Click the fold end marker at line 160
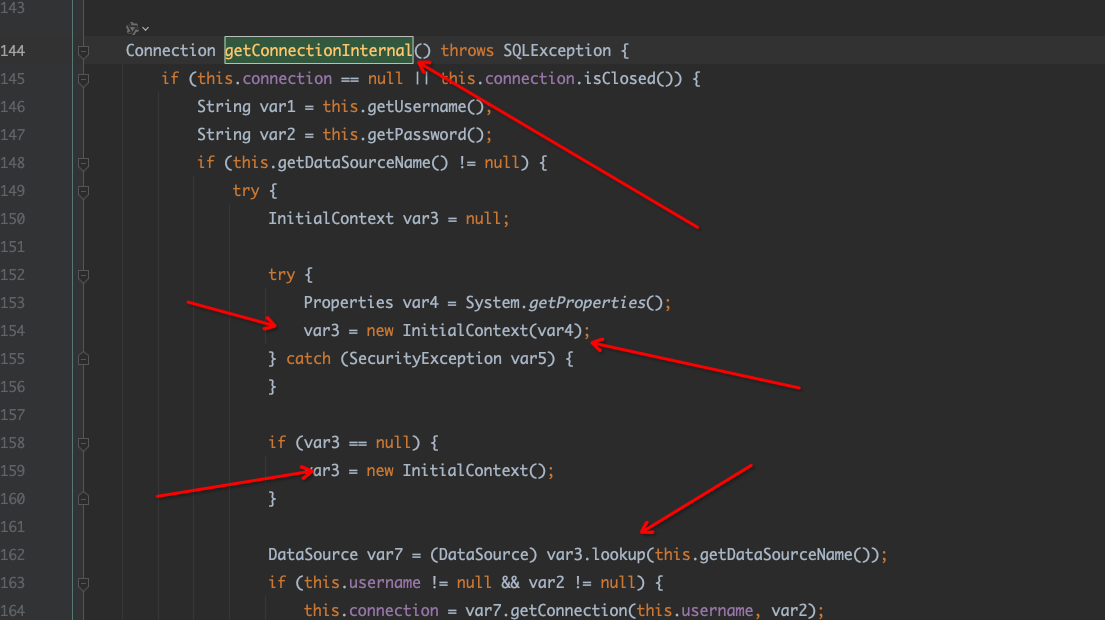 coord(84,498)
